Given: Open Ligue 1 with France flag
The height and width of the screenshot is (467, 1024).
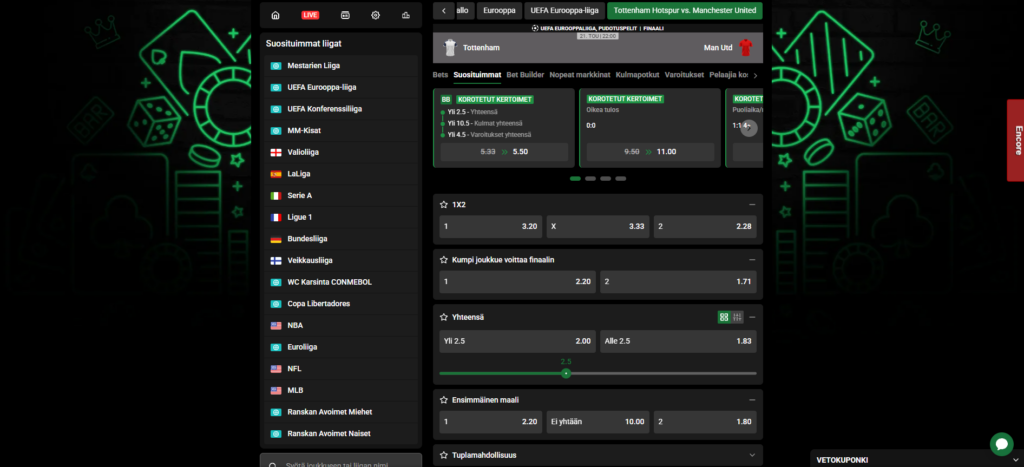Looking at the screenshot, I should (341, 217).
